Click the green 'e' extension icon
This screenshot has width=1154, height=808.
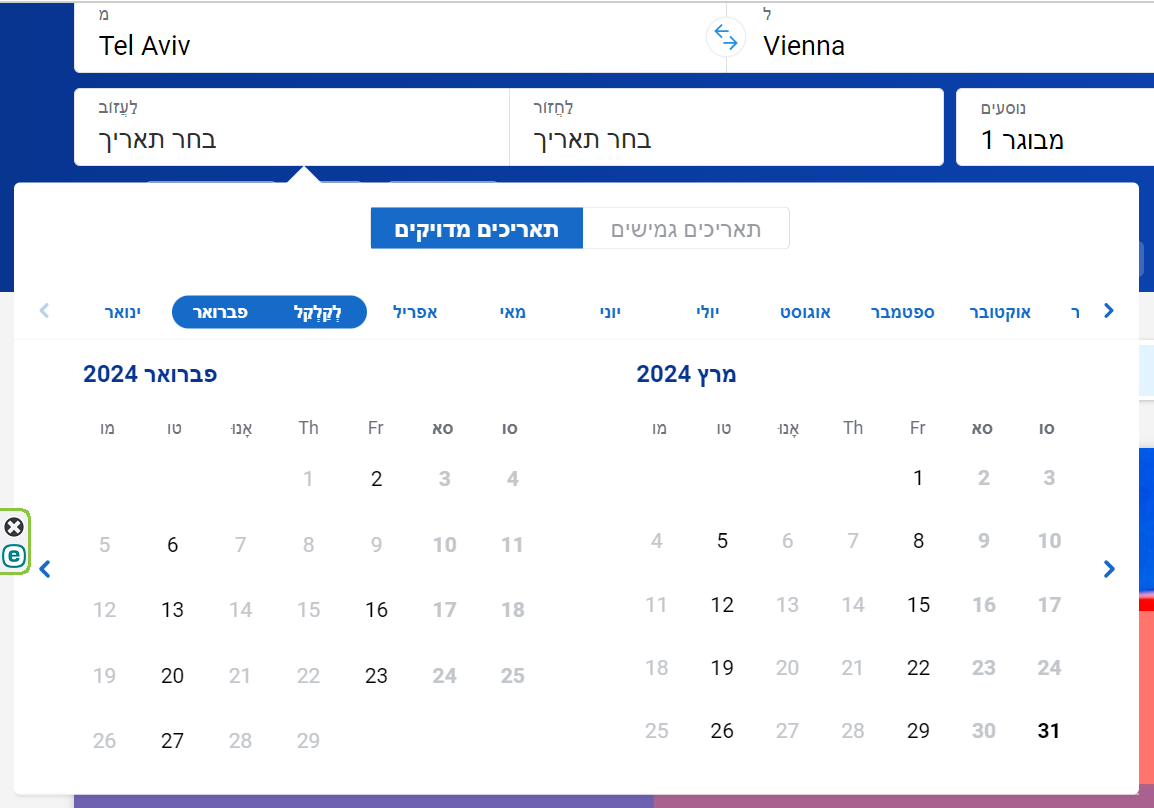[14, 556]
